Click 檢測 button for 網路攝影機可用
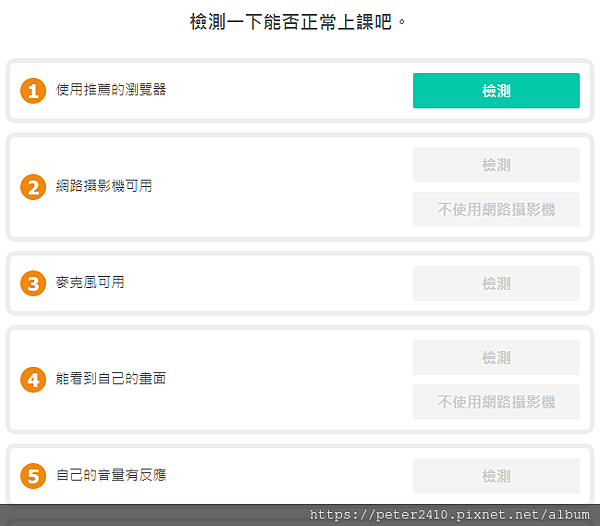Screen dimensions: 600x526 point(496,165)
